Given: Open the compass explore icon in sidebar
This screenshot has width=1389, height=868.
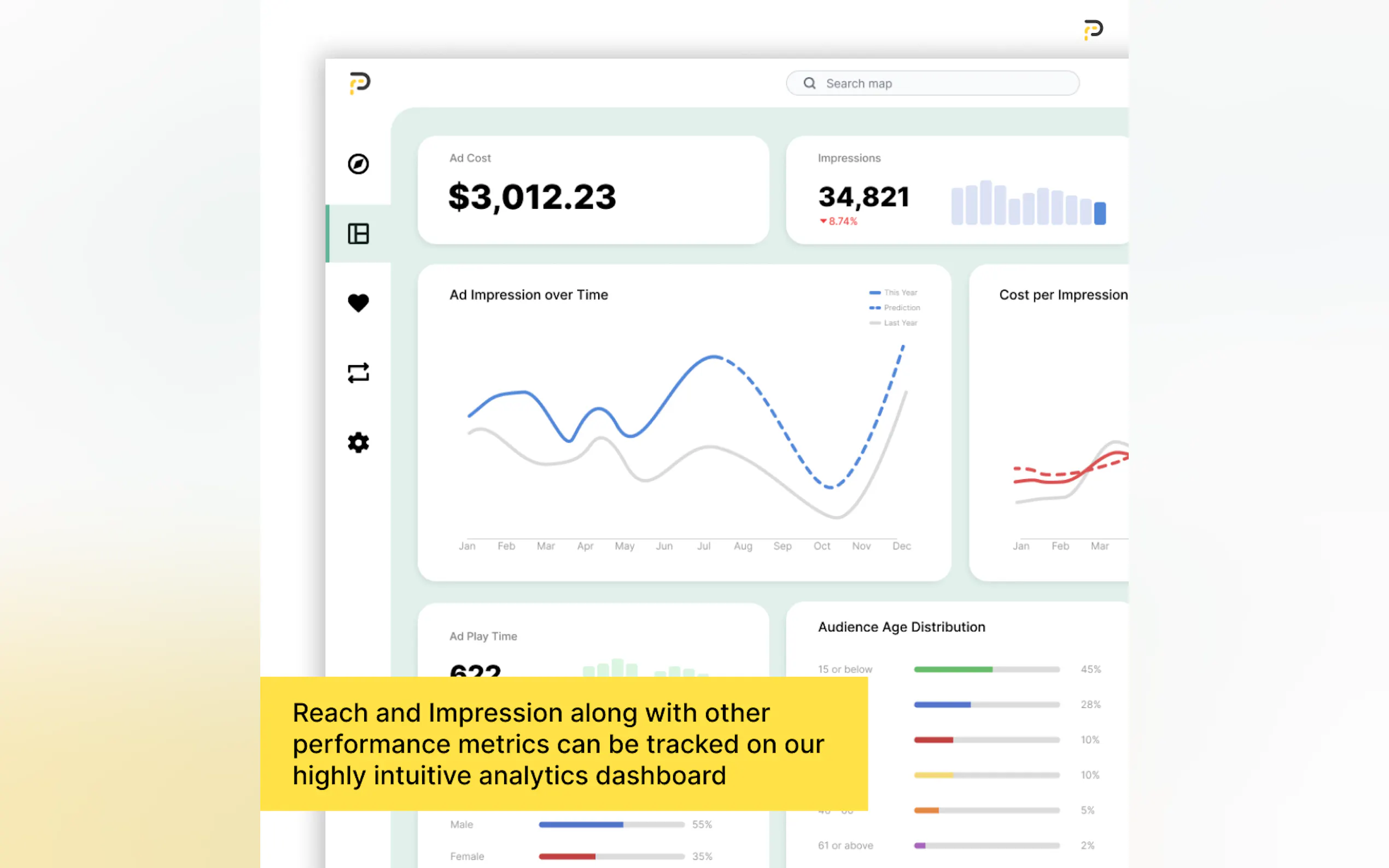Looking at the screenshot, I should (x=358, y=164).
